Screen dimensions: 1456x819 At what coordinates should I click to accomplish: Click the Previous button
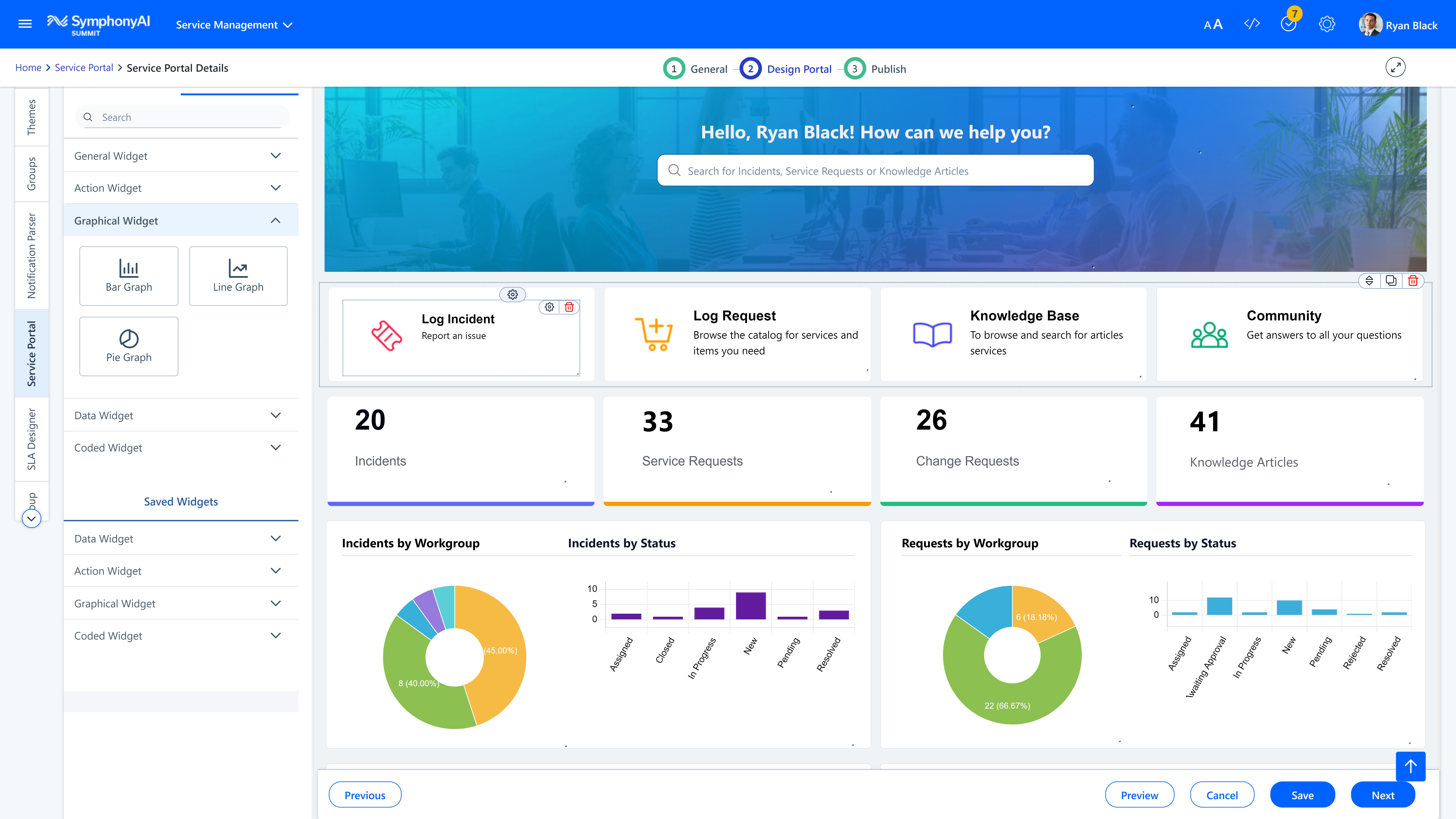click(x=365, y=795)
